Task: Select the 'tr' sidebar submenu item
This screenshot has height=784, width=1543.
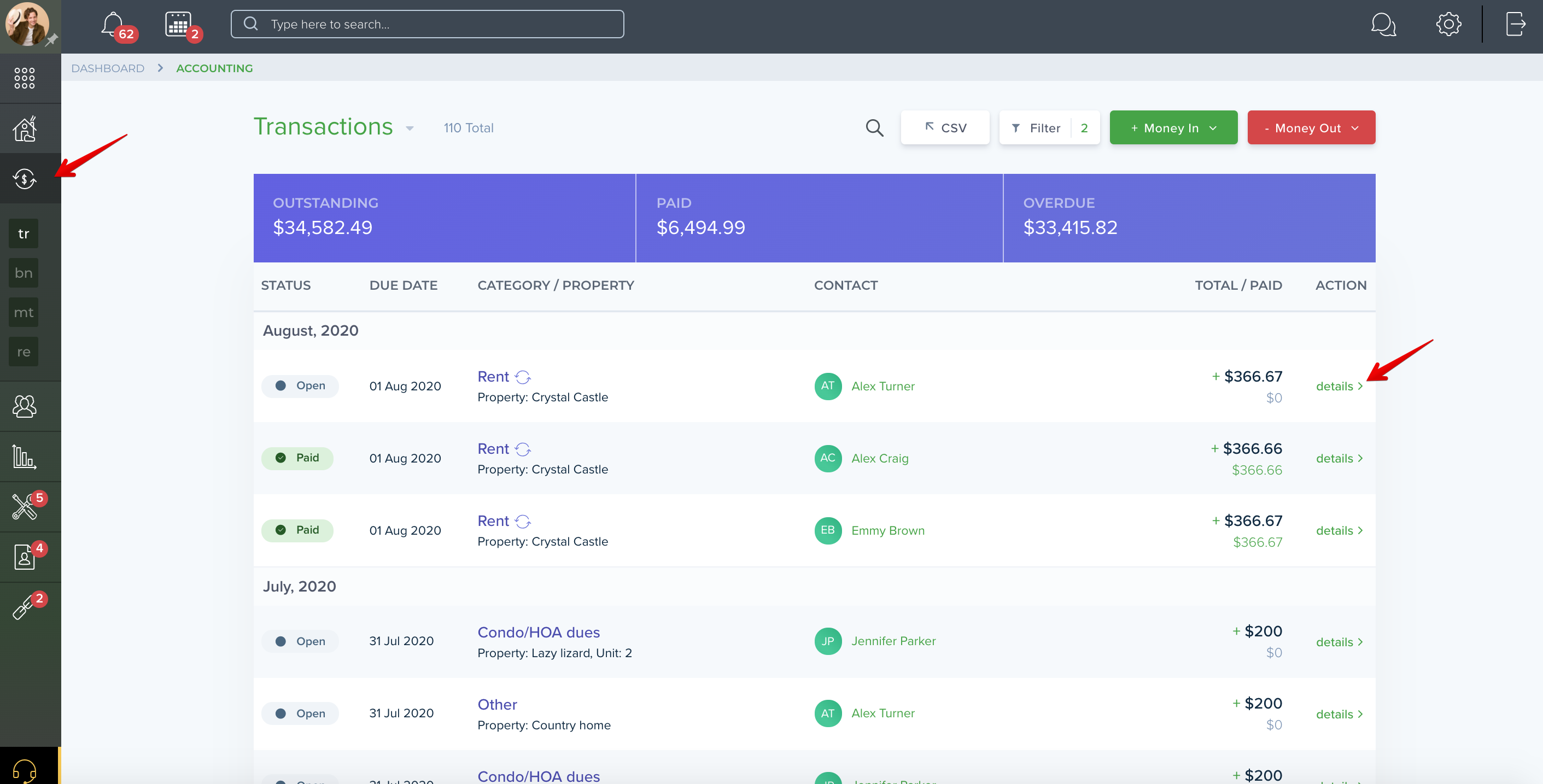Action: 24,233
